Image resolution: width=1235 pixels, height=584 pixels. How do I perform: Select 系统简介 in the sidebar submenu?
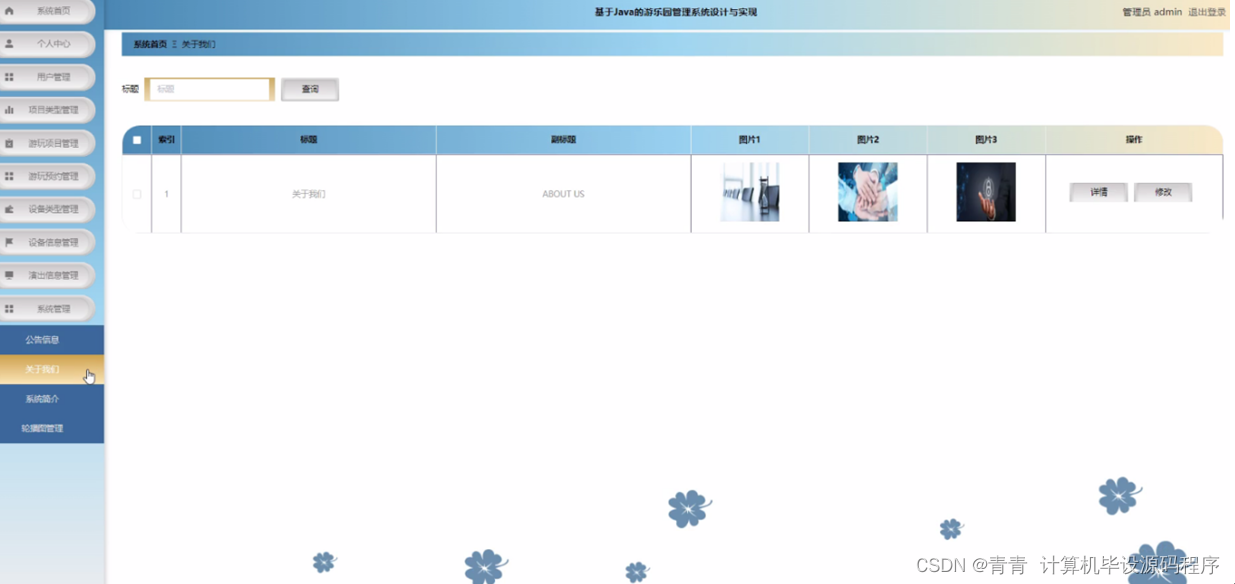coord(52,398)
